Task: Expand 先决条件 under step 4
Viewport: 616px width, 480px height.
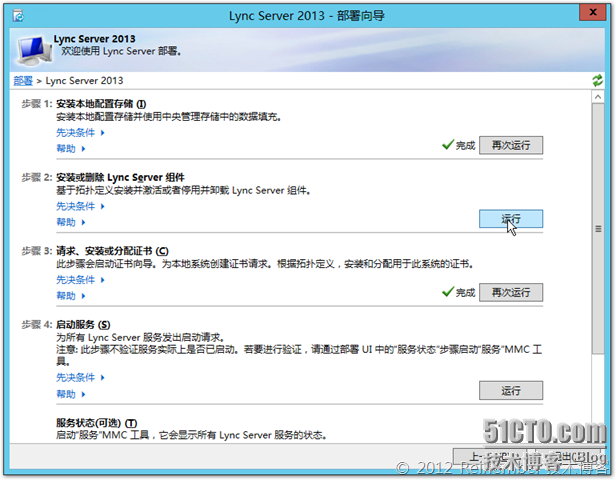Action: pyautogui.click(x=80, y=377)
